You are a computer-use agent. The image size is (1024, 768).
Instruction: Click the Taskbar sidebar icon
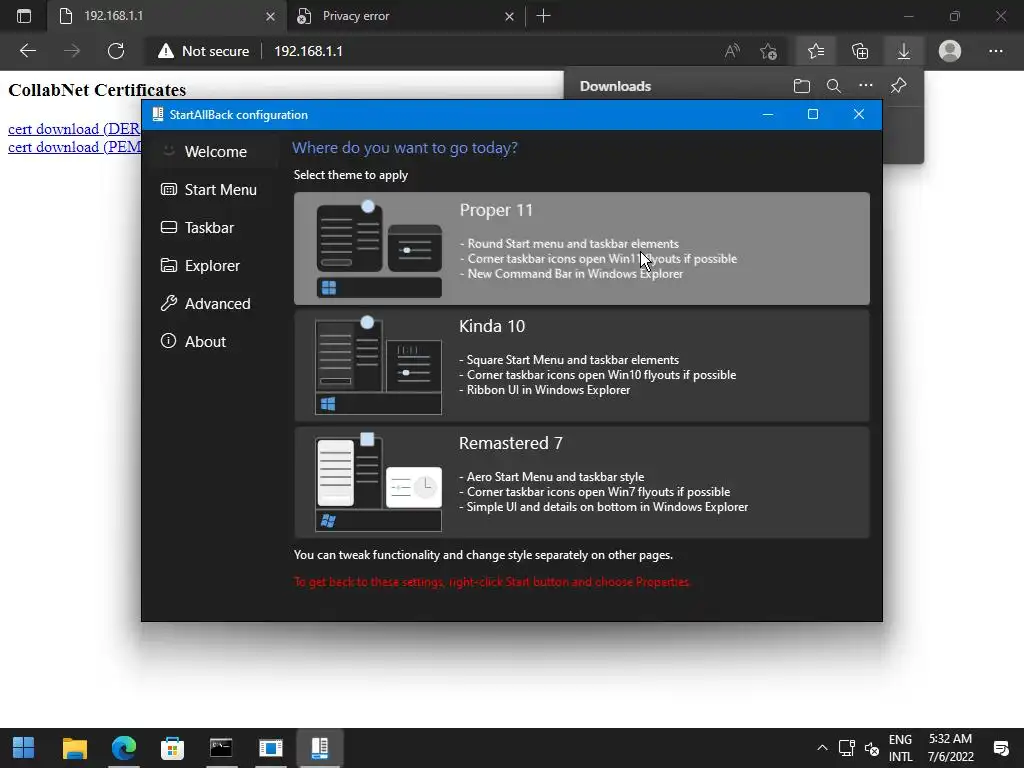click(168, 227)
